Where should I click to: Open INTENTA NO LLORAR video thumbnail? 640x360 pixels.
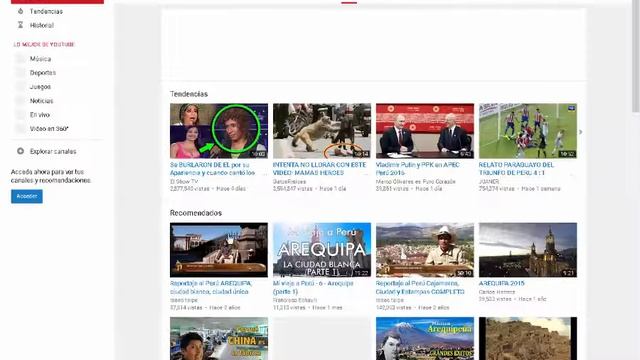click(322, 131)
